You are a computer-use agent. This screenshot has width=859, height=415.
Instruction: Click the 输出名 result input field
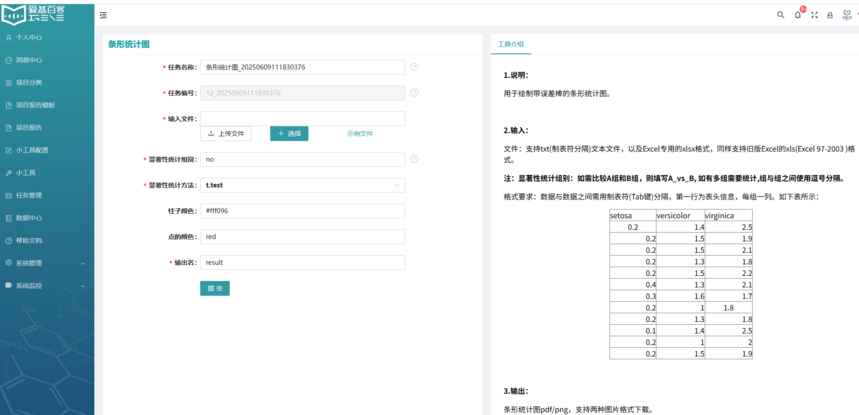pos(302,262)
